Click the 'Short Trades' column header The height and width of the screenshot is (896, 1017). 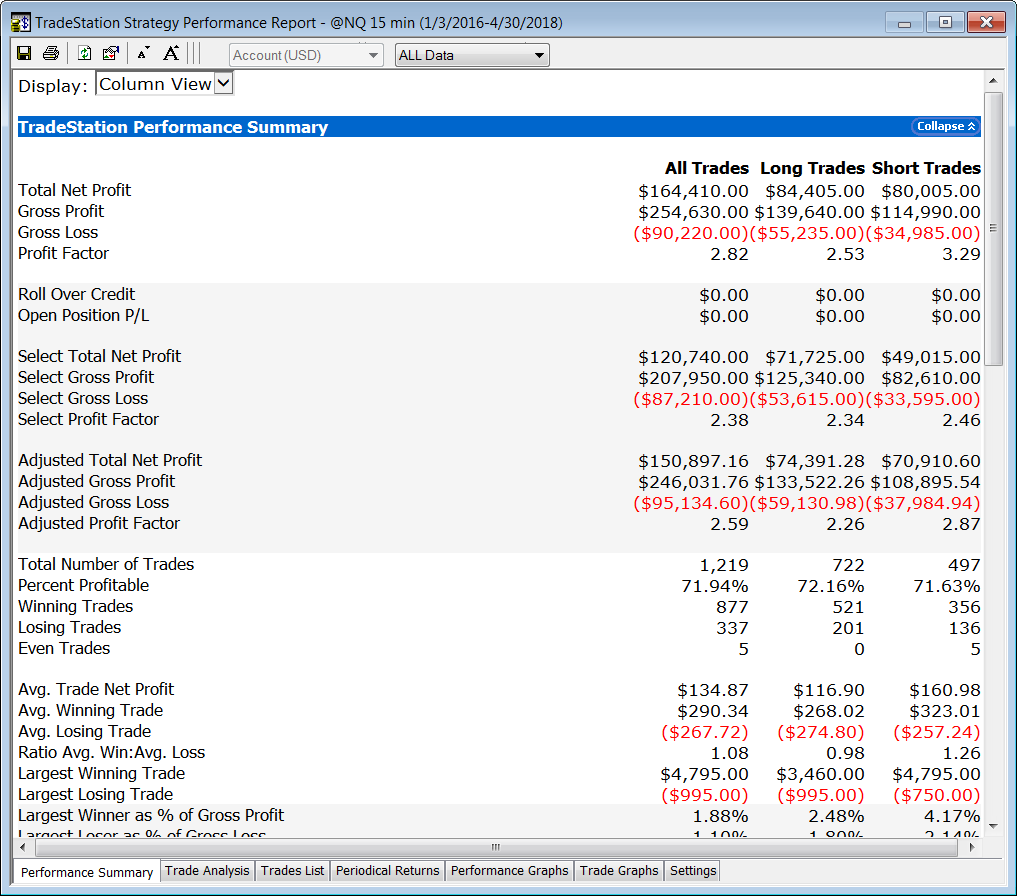(926, 169)
